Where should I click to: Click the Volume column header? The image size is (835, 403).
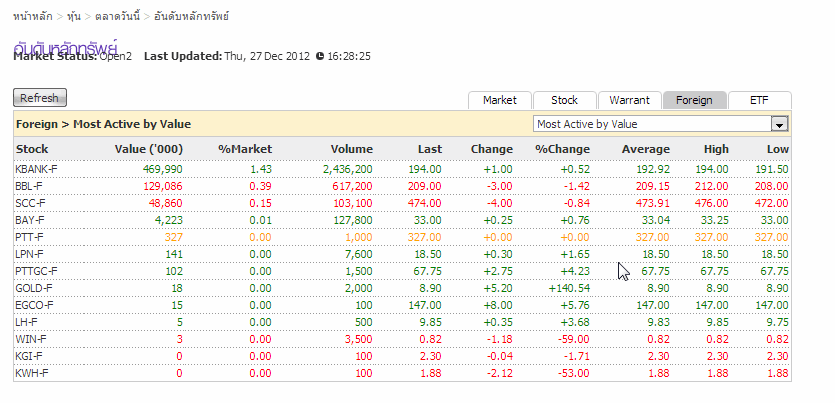351,149
